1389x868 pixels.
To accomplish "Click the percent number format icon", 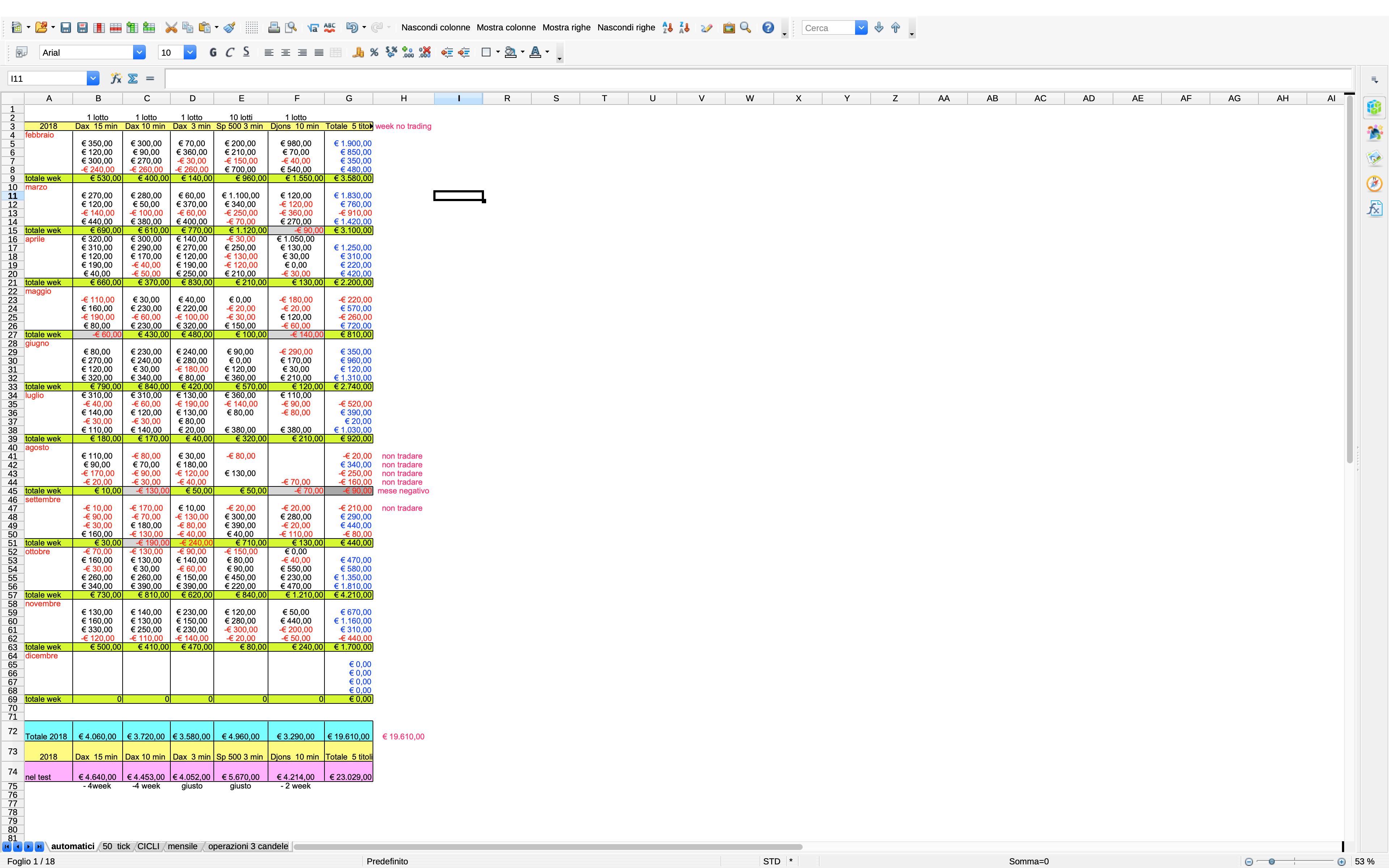I will (374, 53).
